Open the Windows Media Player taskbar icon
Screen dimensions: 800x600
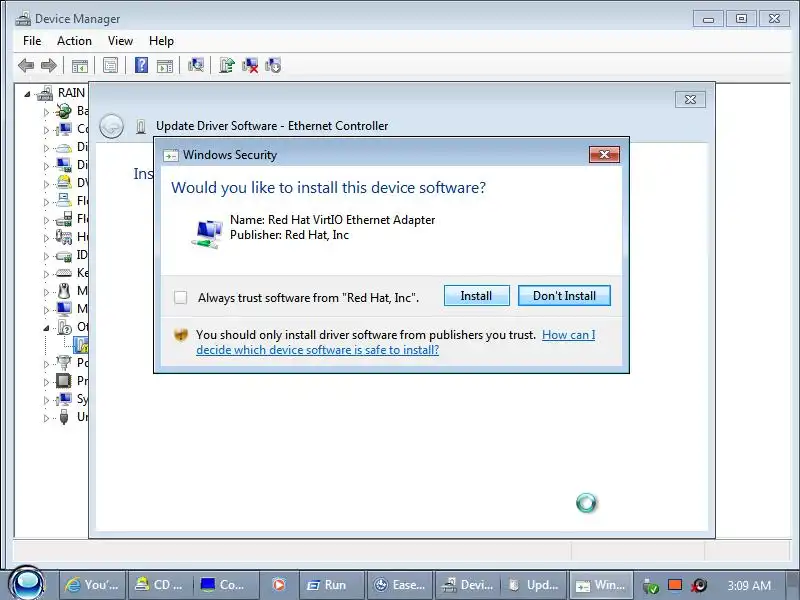tap(279, 585)
